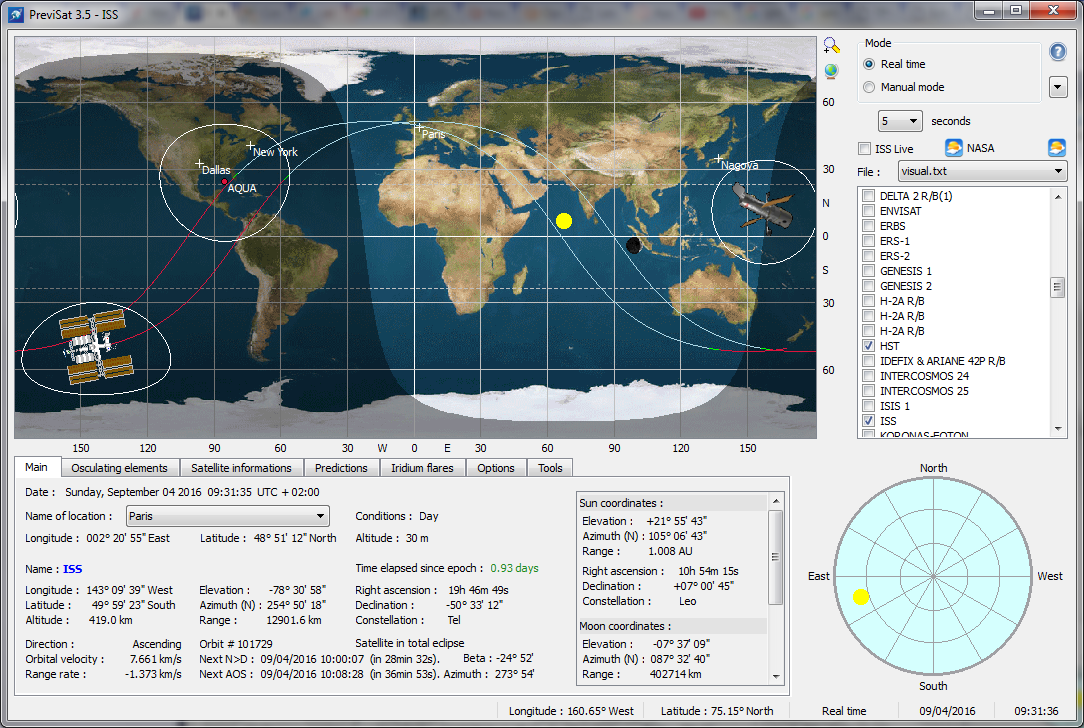Click satellite list scroll down arrow

click(x=1058, y=429)
